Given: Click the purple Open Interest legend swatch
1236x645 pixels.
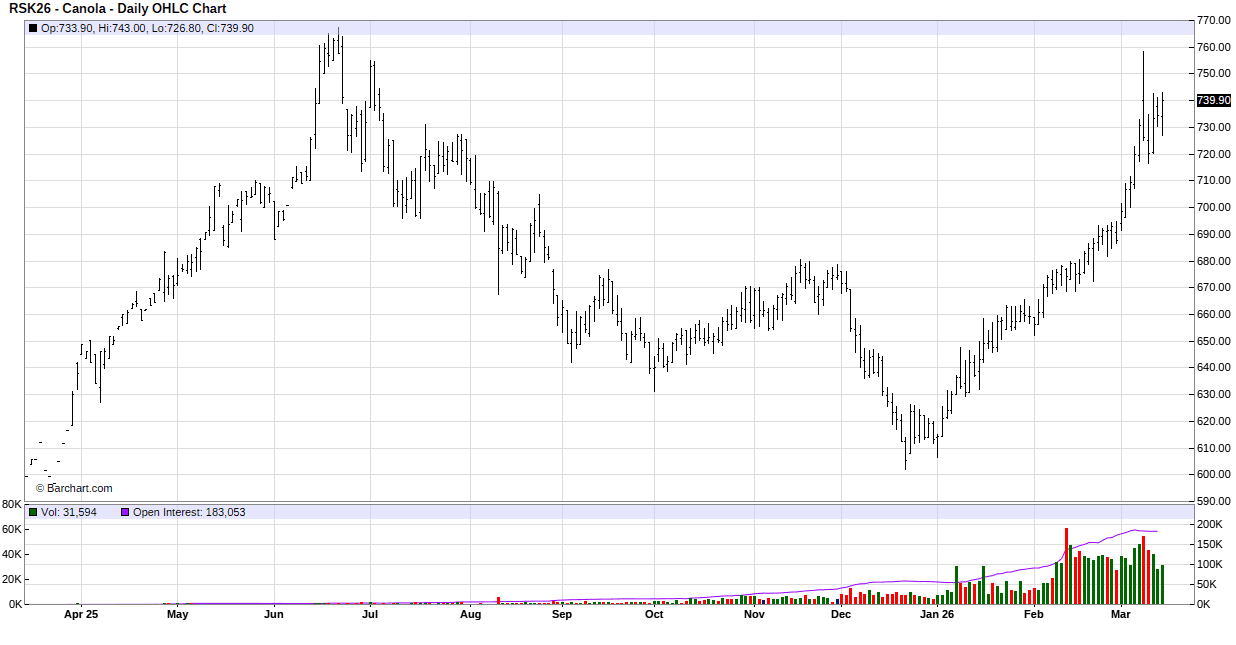Looking at the screenshot, I should point(125,512).
